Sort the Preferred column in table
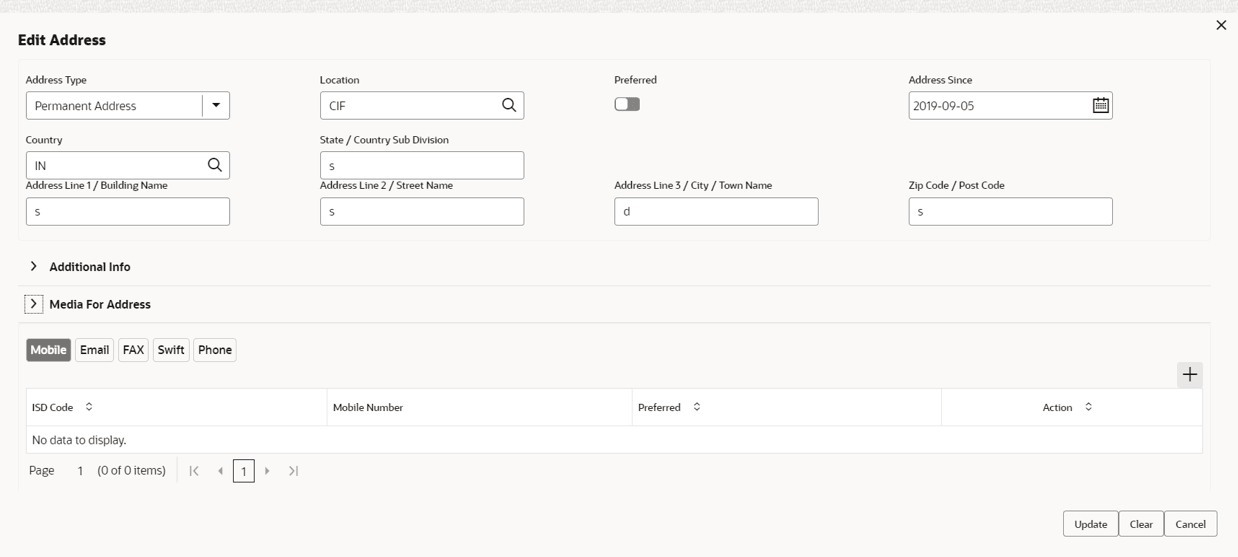This screenshot has width=1238, height=557. tap(697, 407)
